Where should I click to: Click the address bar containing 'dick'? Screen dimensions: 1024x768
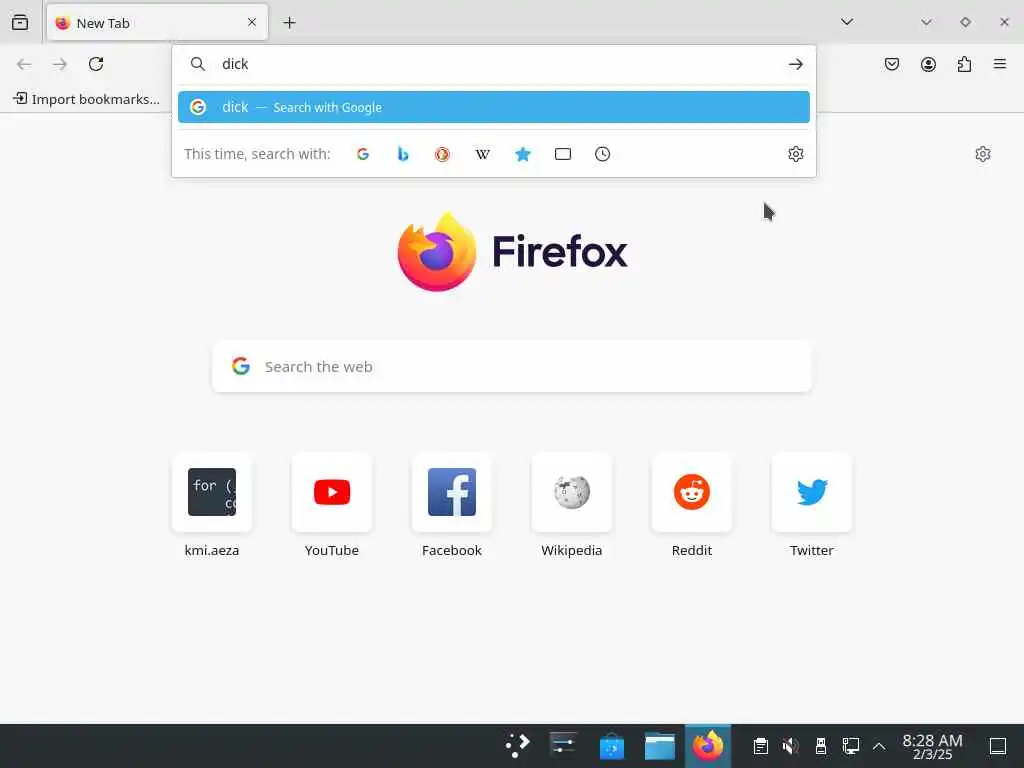pyautogui.click(x=496, y=64)
